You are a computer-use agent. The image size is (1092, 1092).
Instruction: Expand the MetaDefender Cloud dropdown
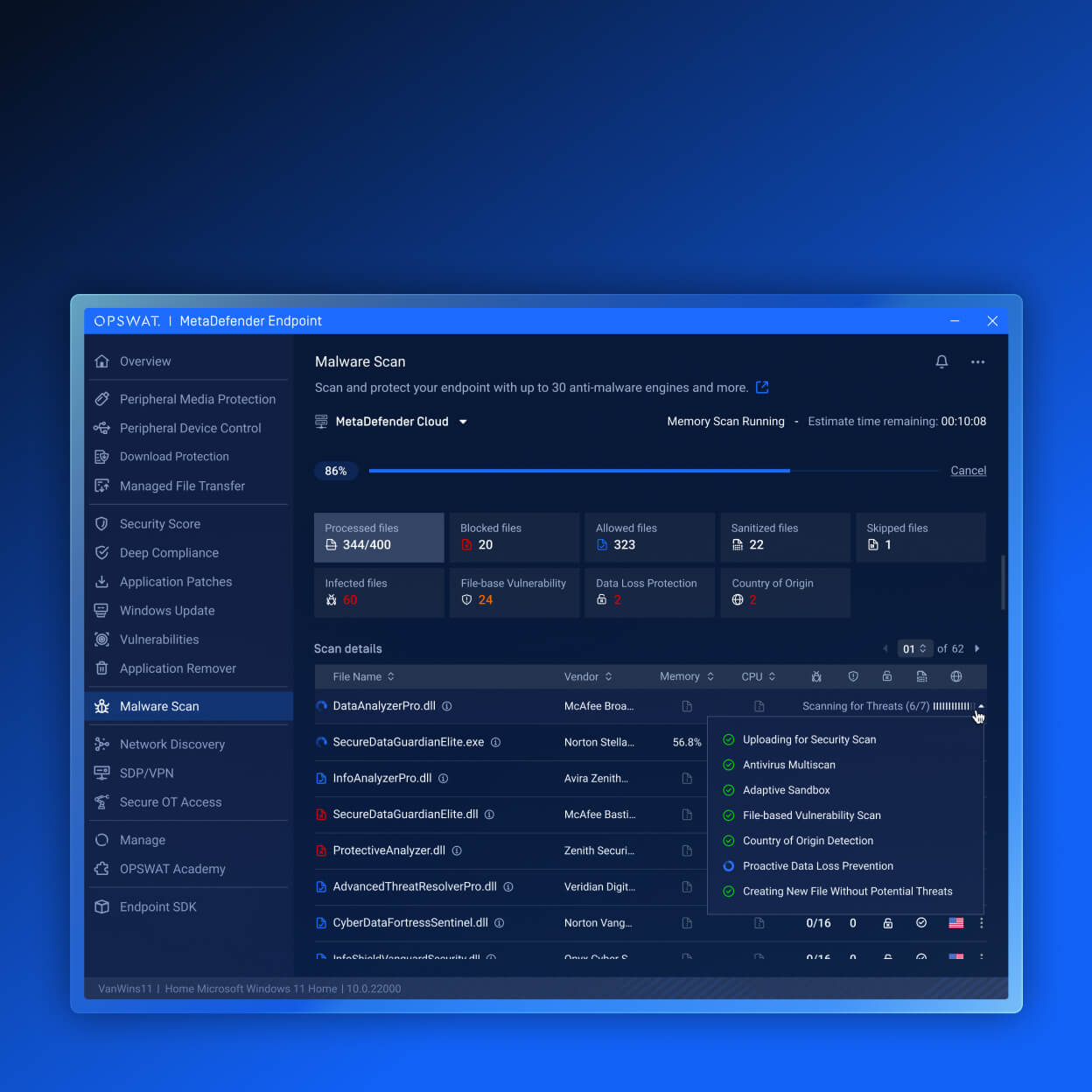[x=463, y=422]
